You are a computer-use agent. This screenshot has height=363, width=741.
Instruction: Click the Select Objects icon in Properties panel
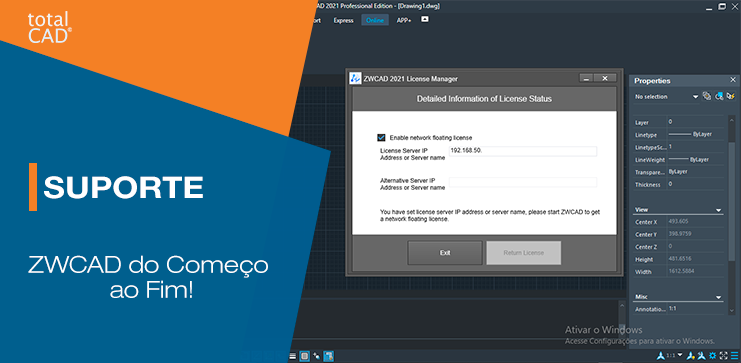click(x=719, y=96)
